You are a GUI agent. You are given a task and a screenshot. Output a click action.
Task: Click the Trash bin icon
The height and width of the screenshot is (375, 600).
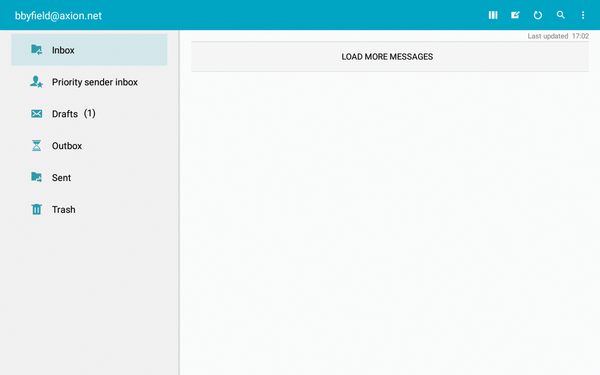(x=36, y=209)
